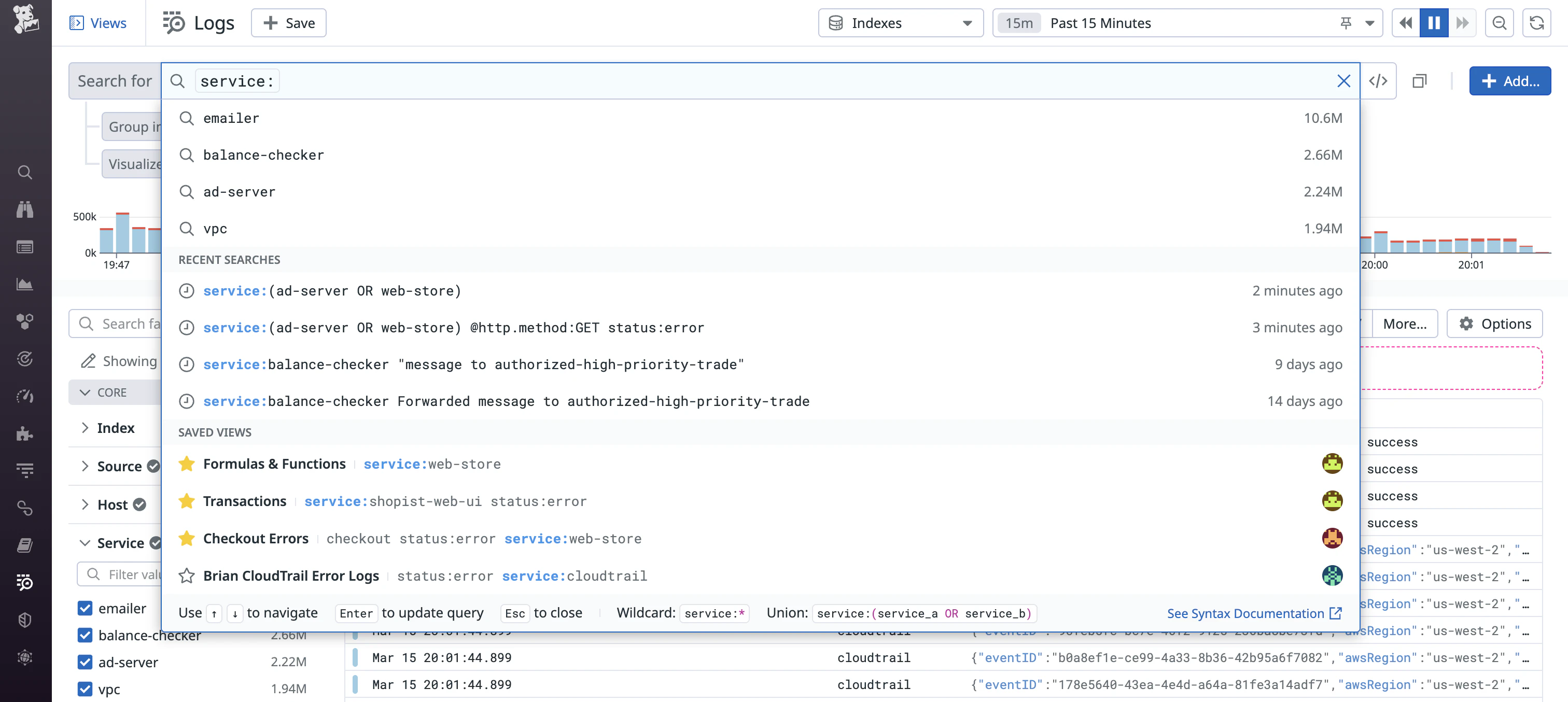1568x702 pixels.
Task: Click histogram bar near 19:47
Action: coord(123,233)
